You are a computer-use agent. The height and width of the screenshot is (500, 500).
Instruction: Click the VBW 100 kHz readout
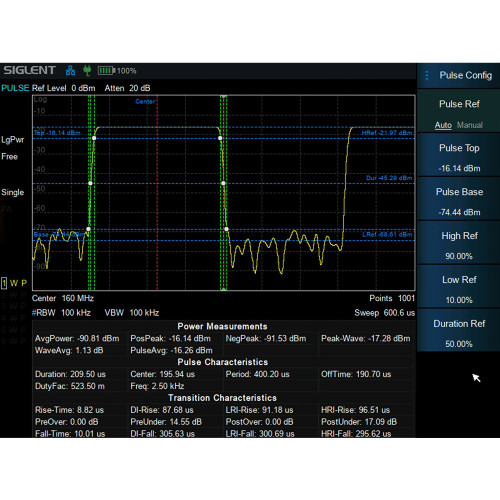132,313
